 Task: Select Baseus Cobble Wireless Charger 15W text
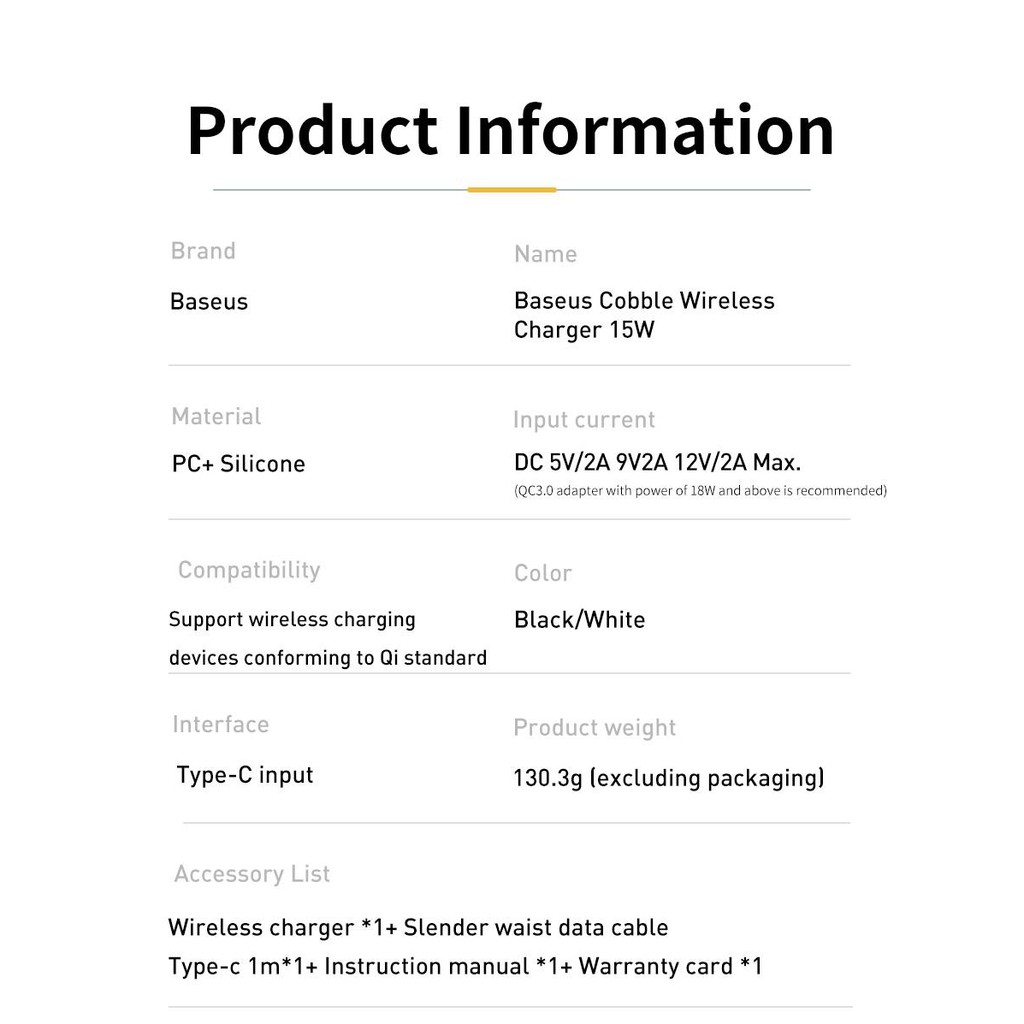coord(643,315)
